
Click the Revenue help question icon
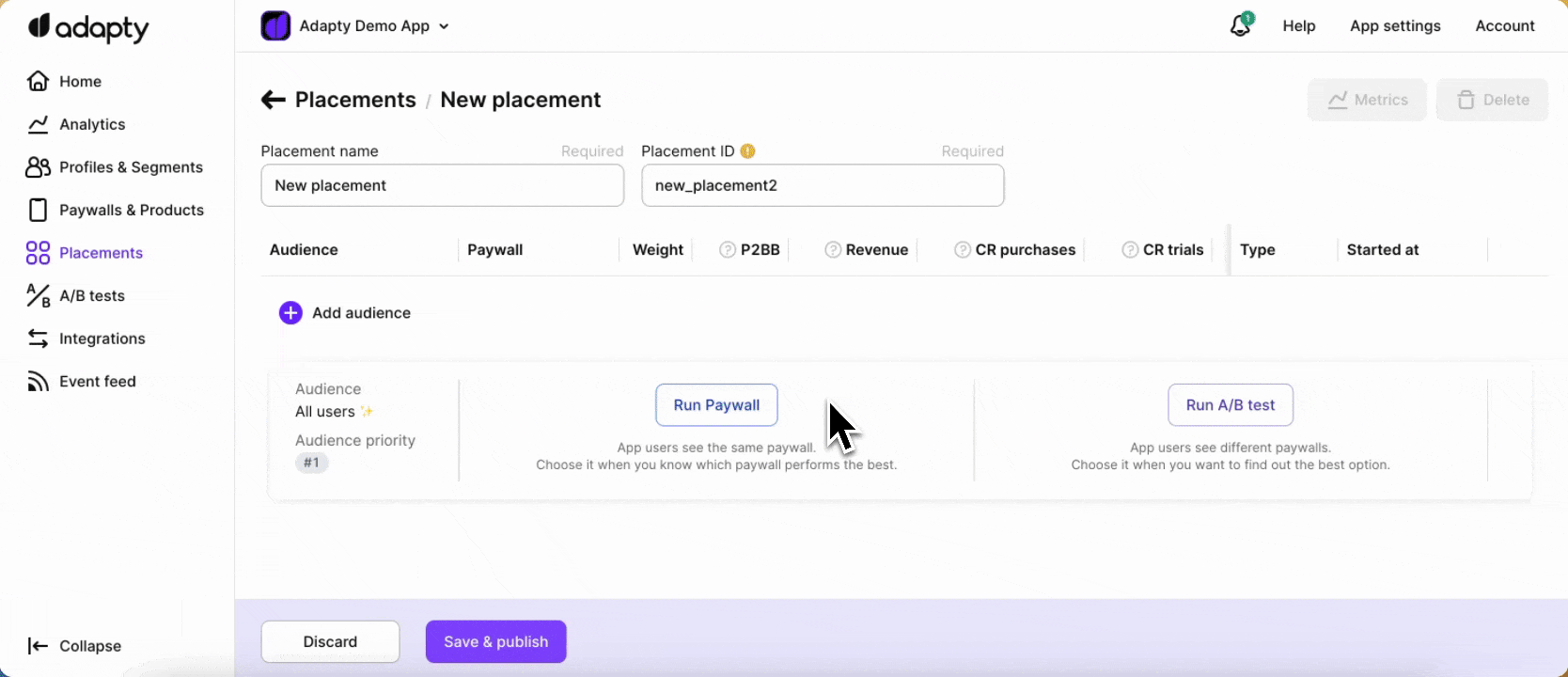pos(832,250)
